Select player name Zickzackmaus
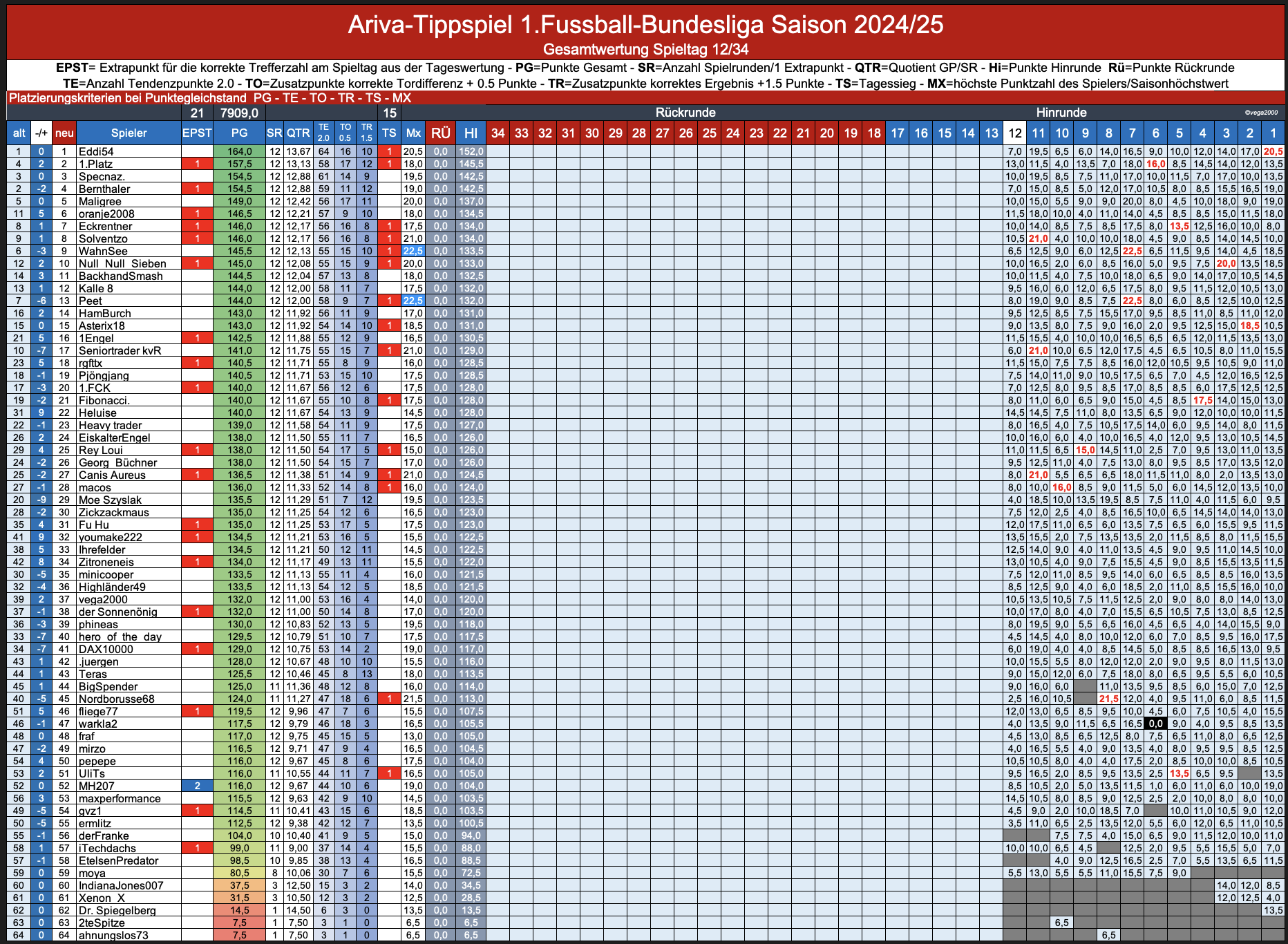 (114, 512)
